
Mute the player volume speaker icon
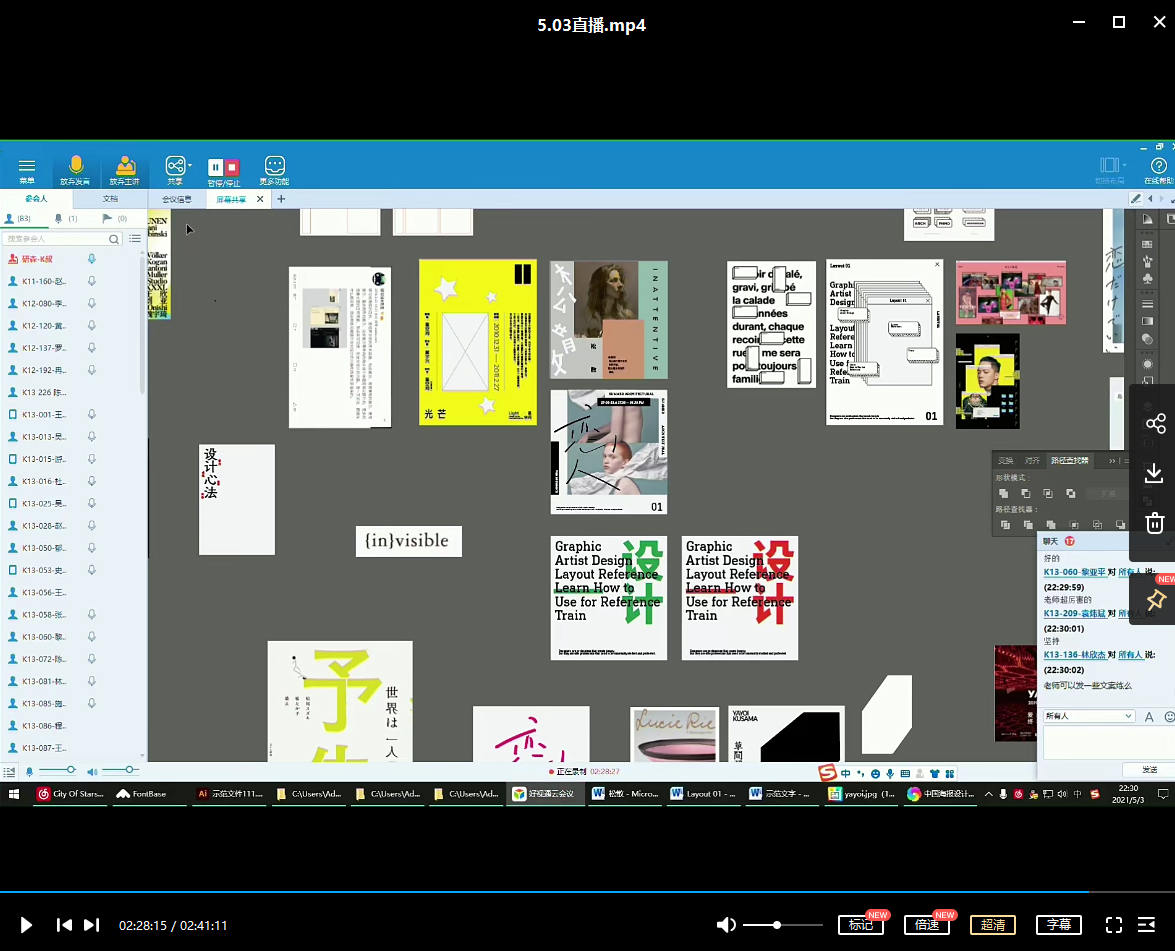click(x=726, y=925)
